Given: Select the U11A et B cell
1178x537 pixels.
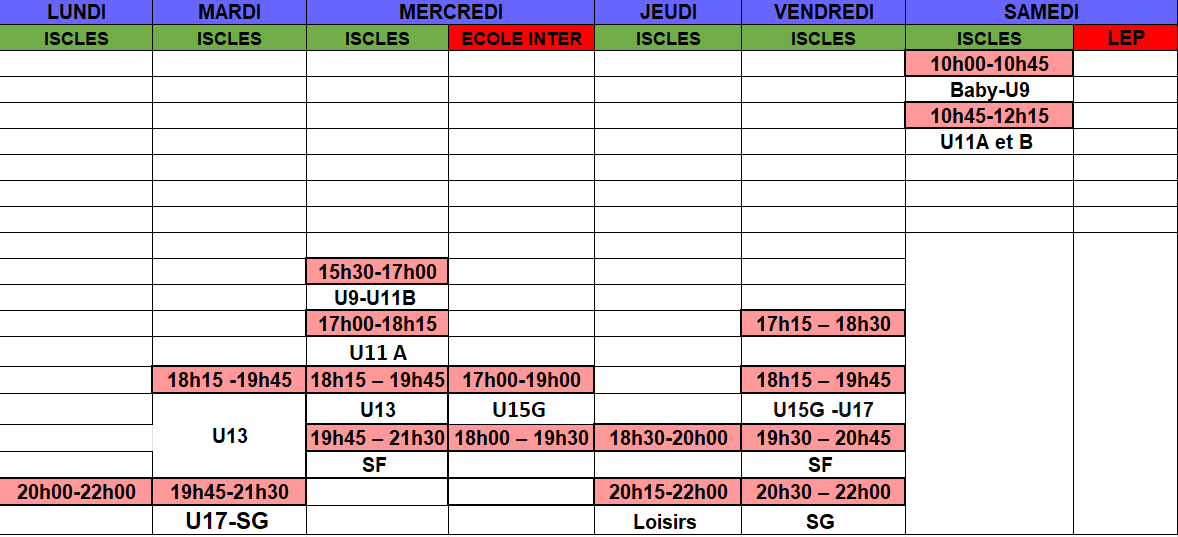Looking at the screenshot, I should point(989,141).
